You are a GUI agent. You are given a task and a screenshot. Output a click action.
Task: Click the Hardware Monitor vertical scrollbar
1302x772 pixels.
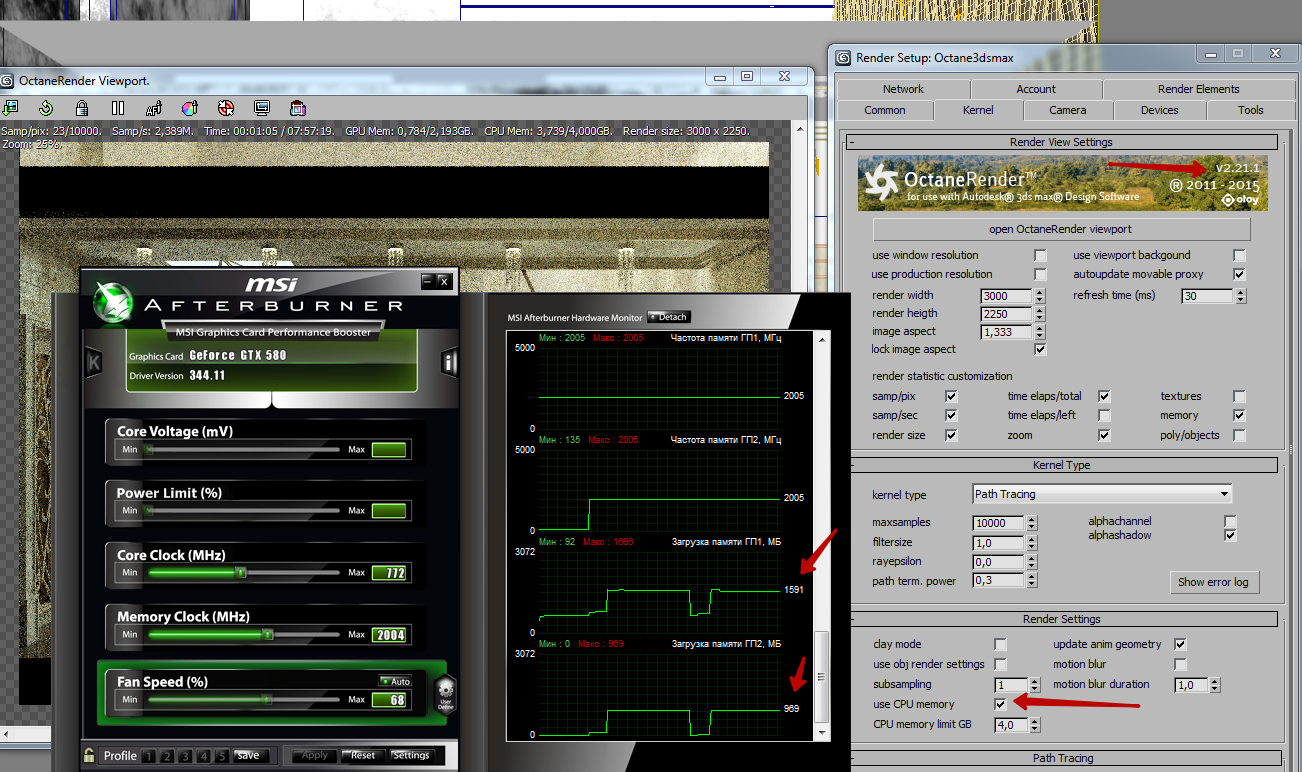(x=822, y=535)
